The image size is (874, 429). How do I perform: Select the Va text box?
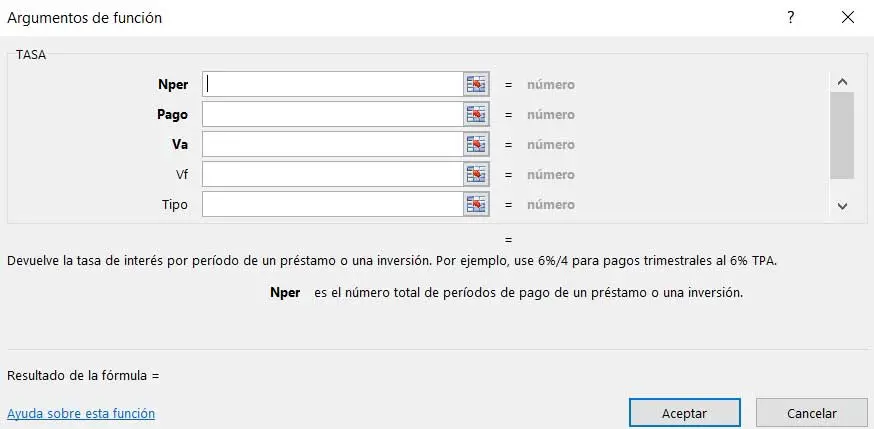pyautogui.click(x=332, y=145)
